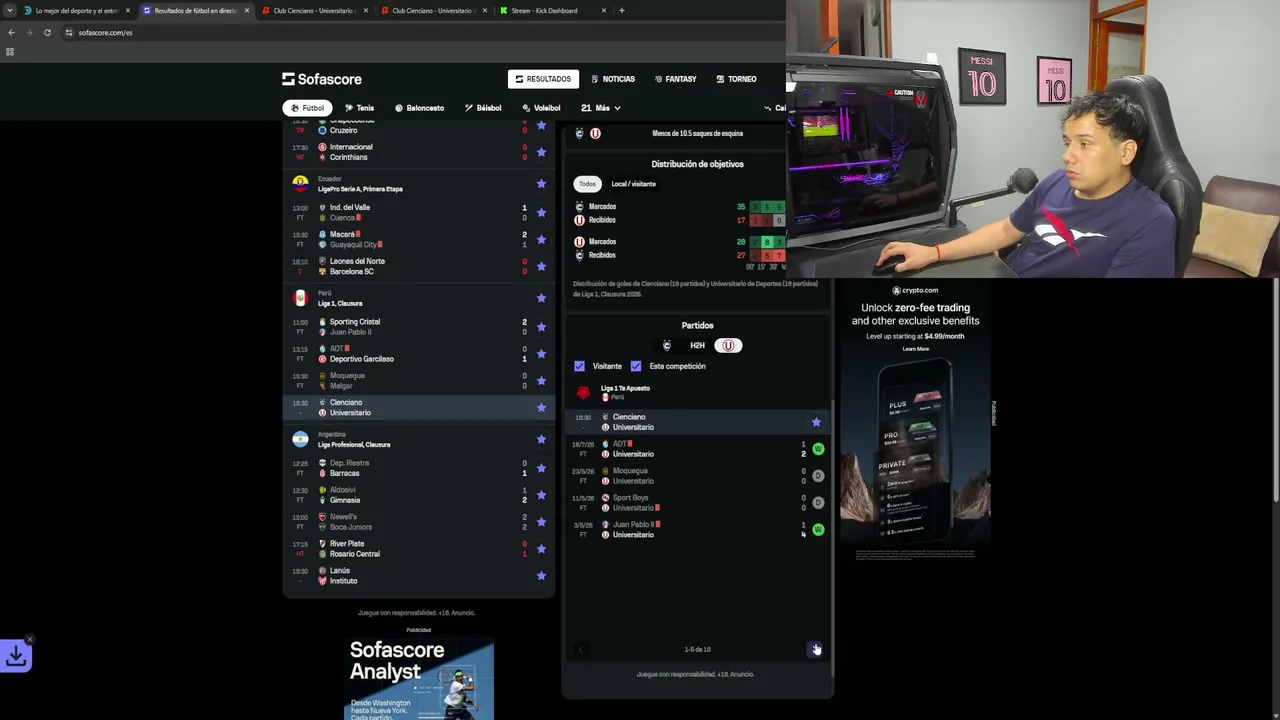The width and height of the screenshot is (1280, 720).
Task: Select the Todos goal distribution filter
Action: tap(587, 184)
